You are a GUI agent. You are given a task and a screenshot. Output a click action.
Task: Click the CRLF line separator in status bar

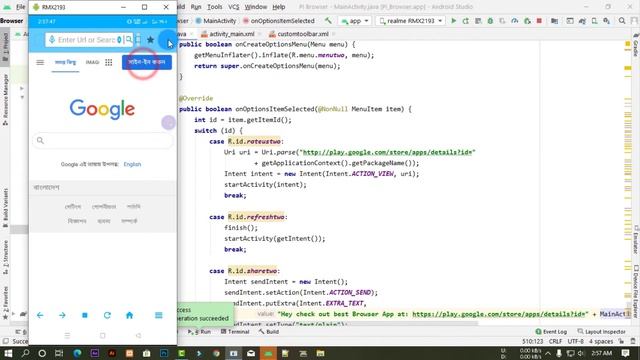coord(555,341)
